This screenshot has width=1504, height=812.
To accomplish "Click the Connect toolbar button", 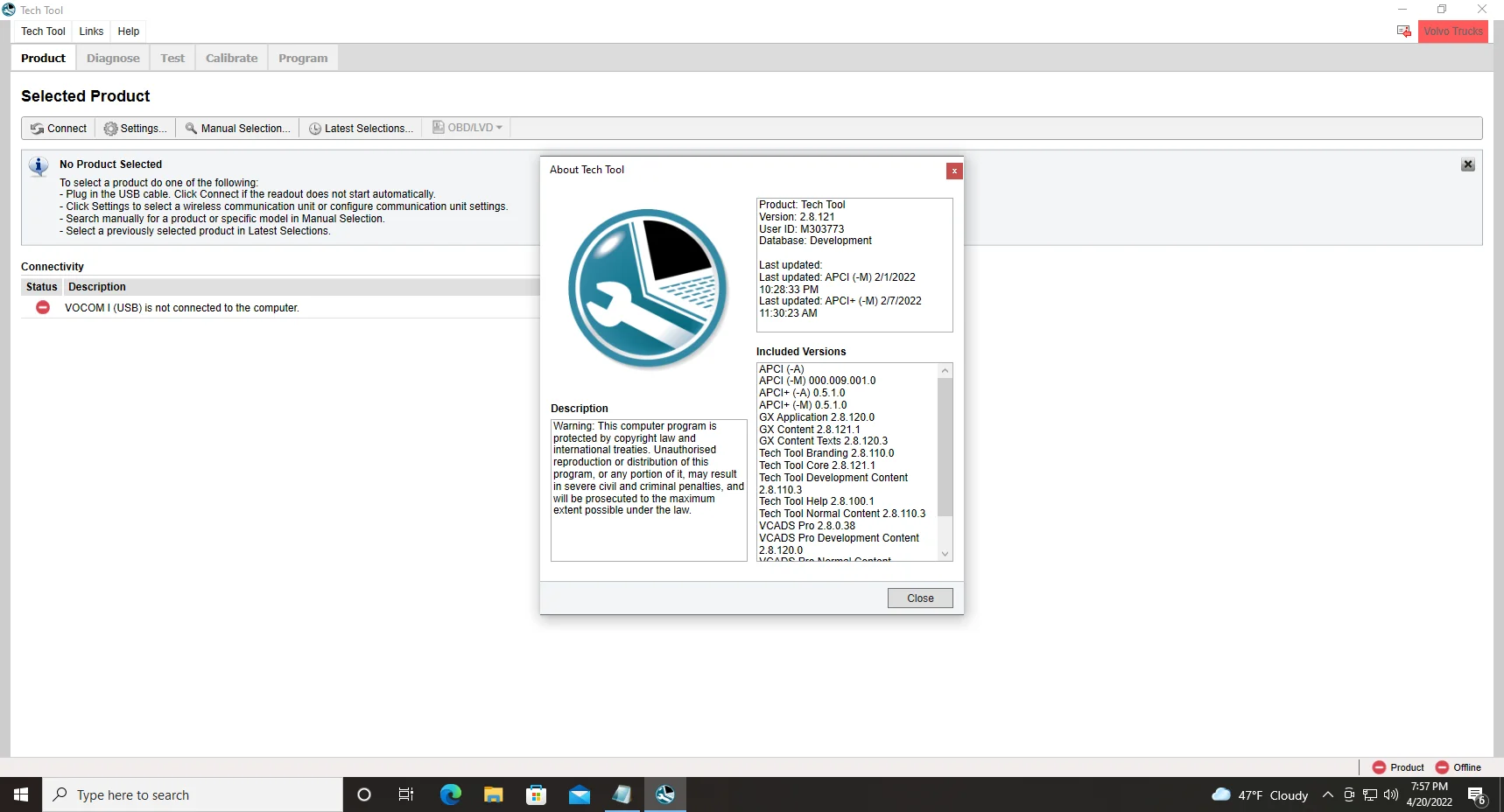I will (59, 128).
